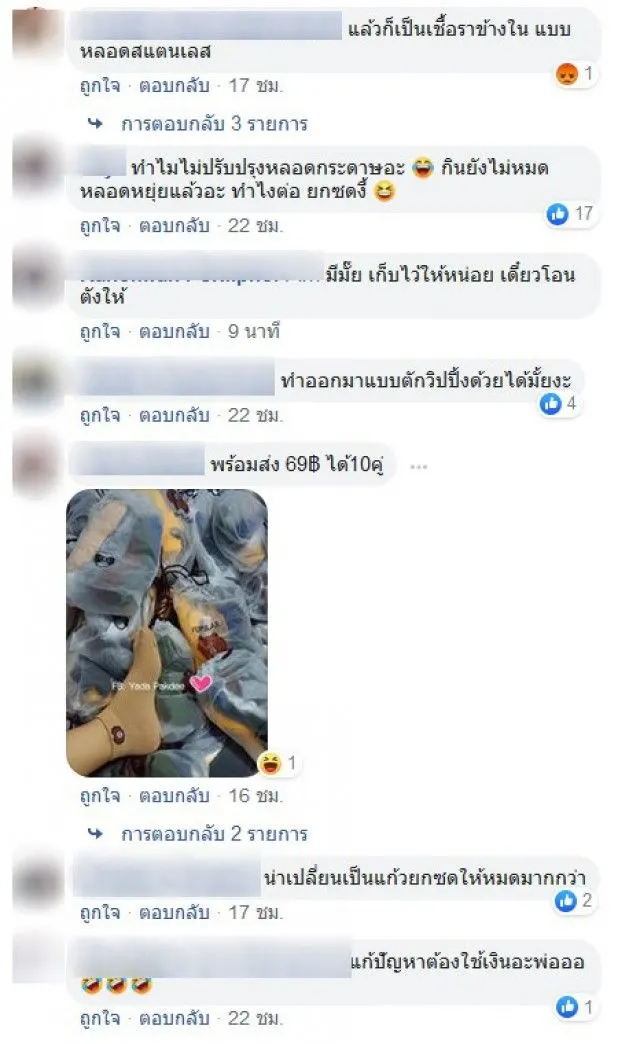This screenshot has width=640, height=1044.
Task: Click the like reaction on the last comment
Action: pos(567,1007)
